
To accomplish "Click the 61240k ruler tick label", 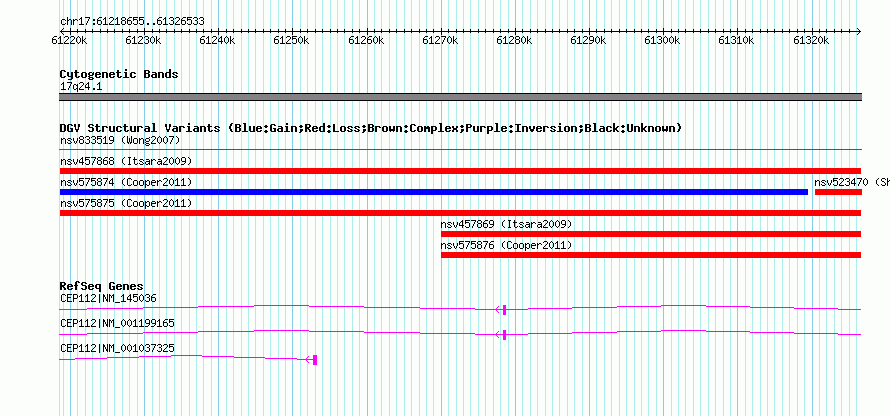I will [217, 40].
